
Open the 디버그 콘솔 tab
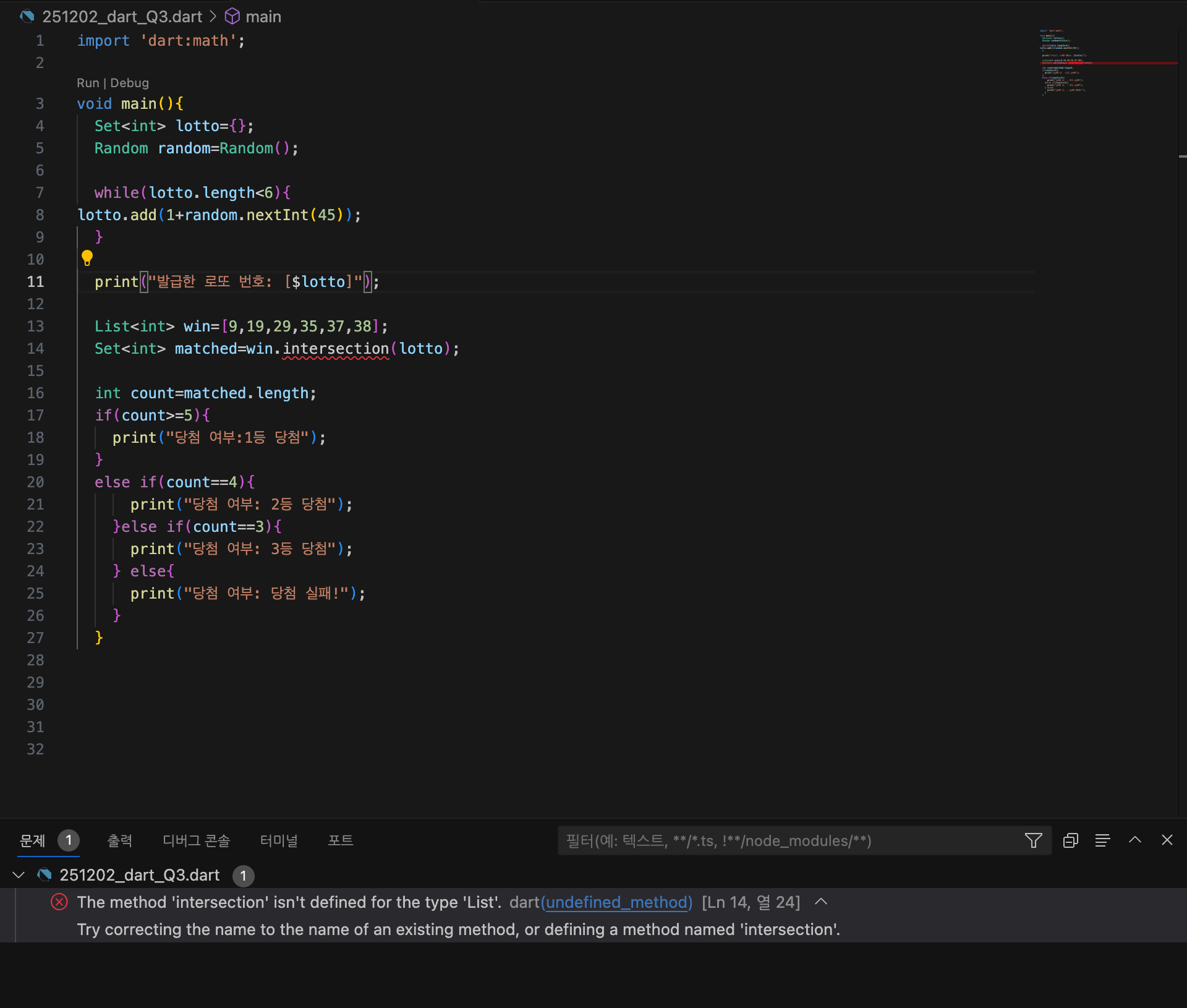[x=196, y=840]
